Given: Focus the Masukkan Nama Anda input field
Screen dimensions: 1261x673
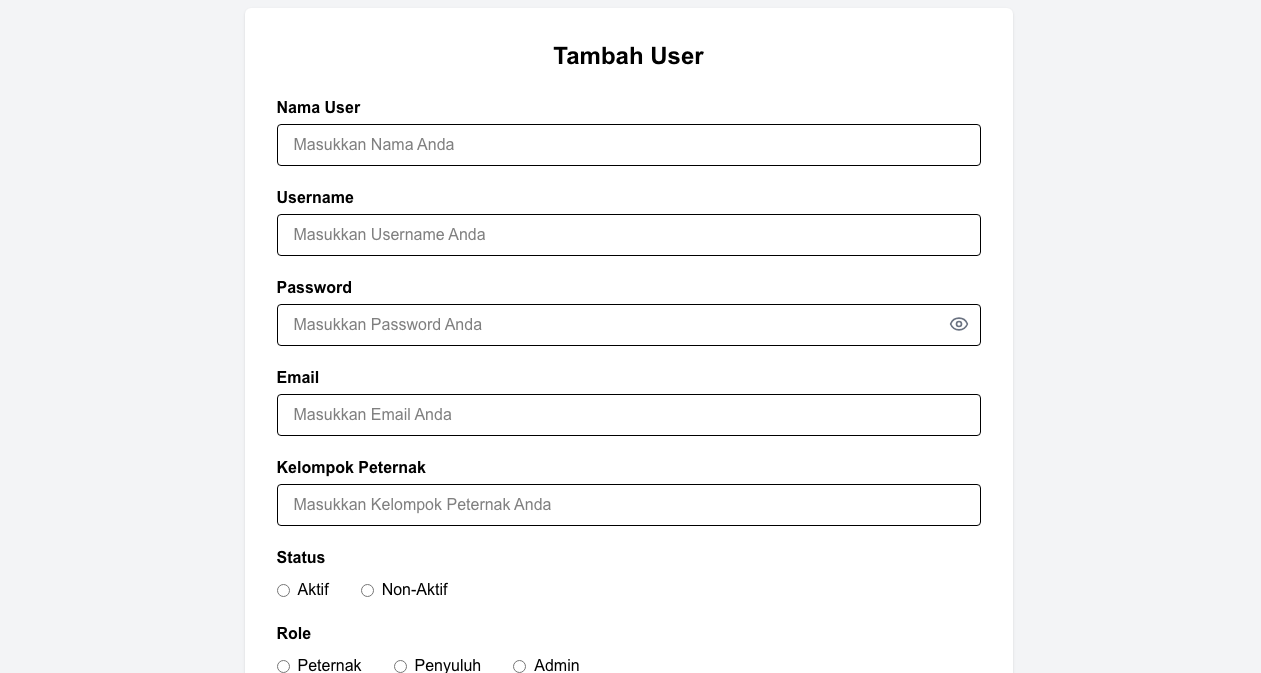Looking at the screenshot, I should (x=628, y=145).
